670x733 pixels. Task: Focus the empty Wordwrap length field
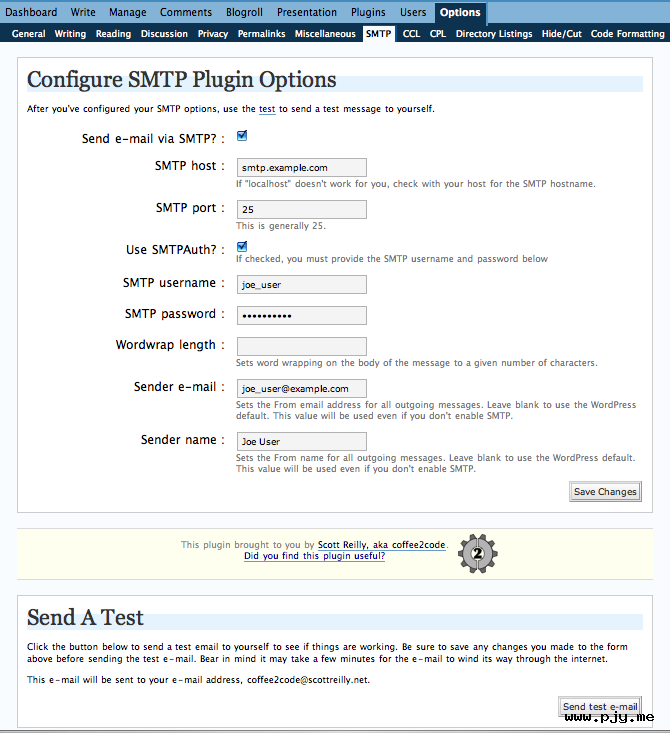pos(302,346)
